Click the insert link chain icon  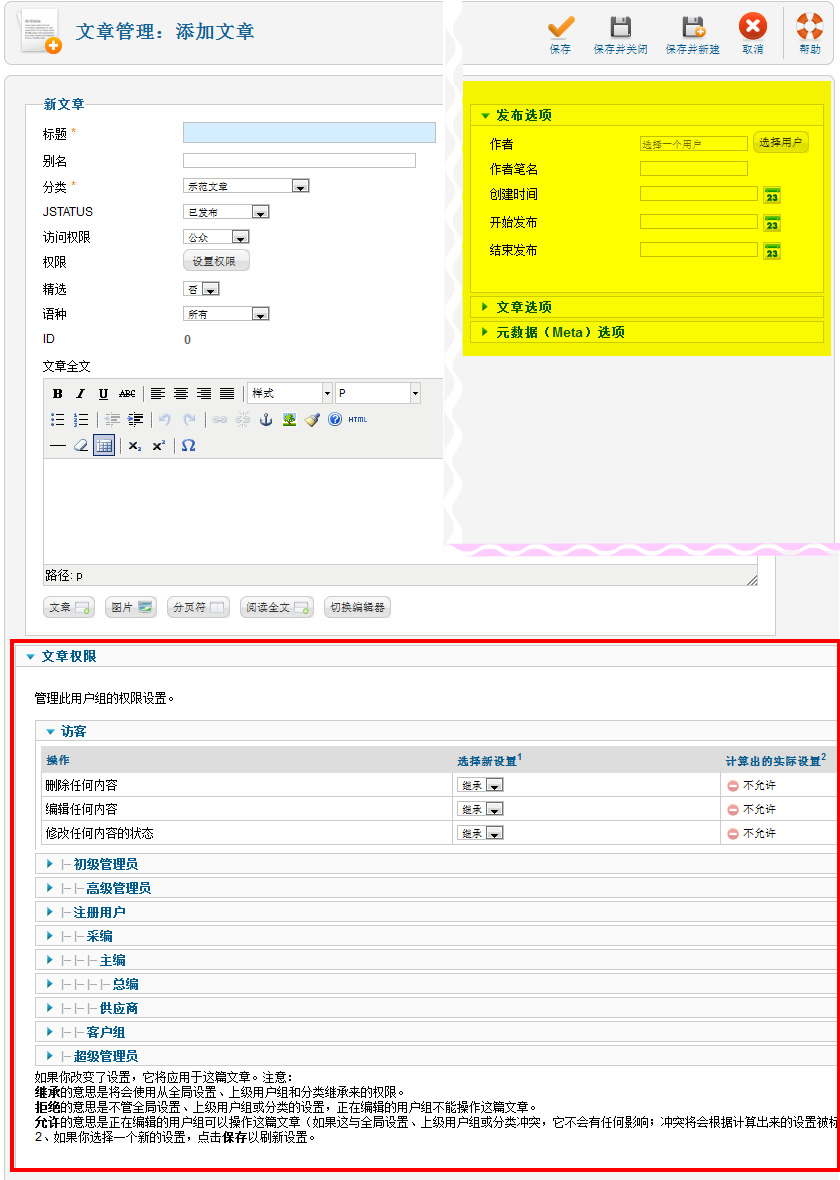(219, 420)
